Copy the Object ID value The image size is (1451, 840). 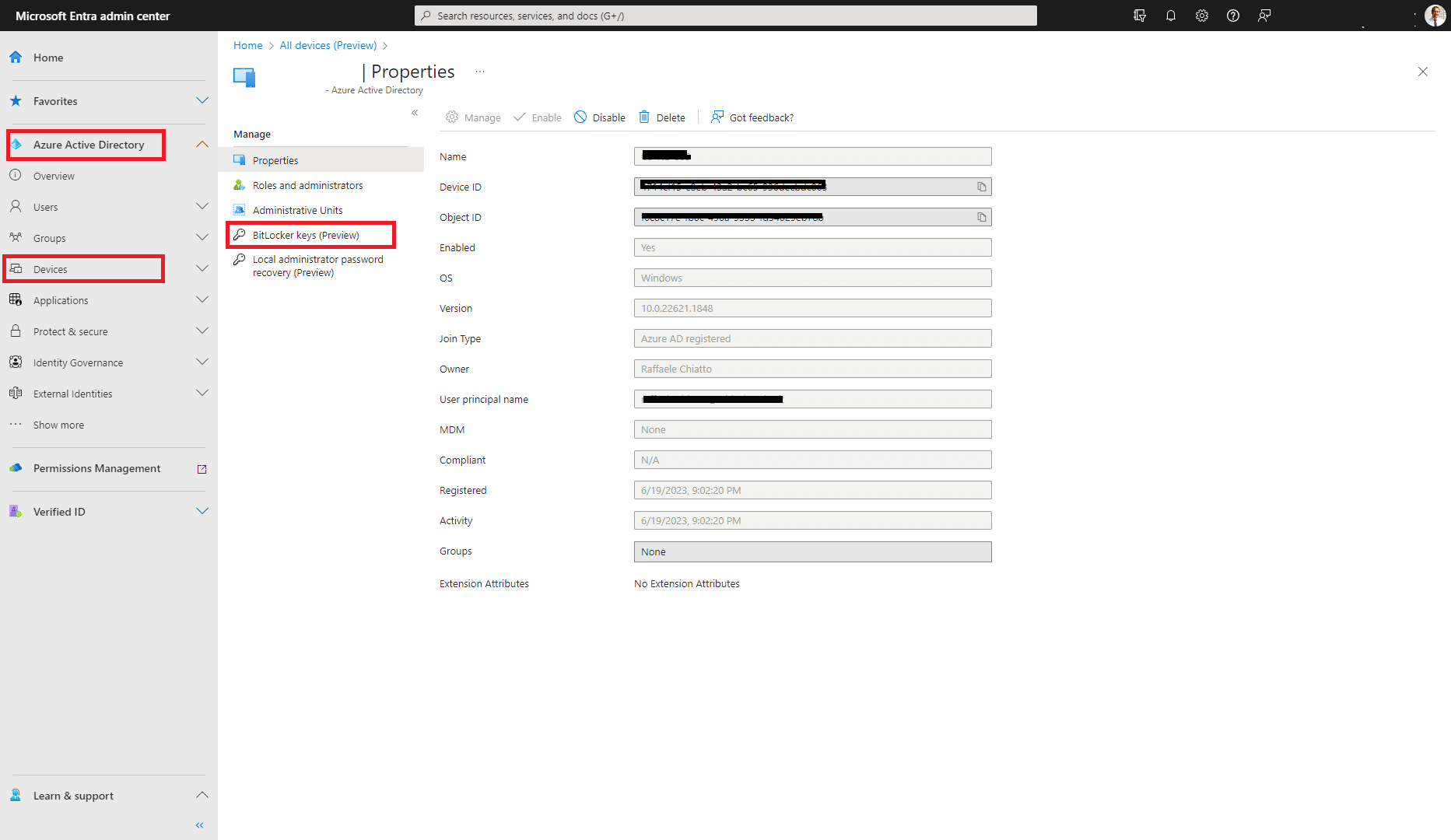[982, 217]
